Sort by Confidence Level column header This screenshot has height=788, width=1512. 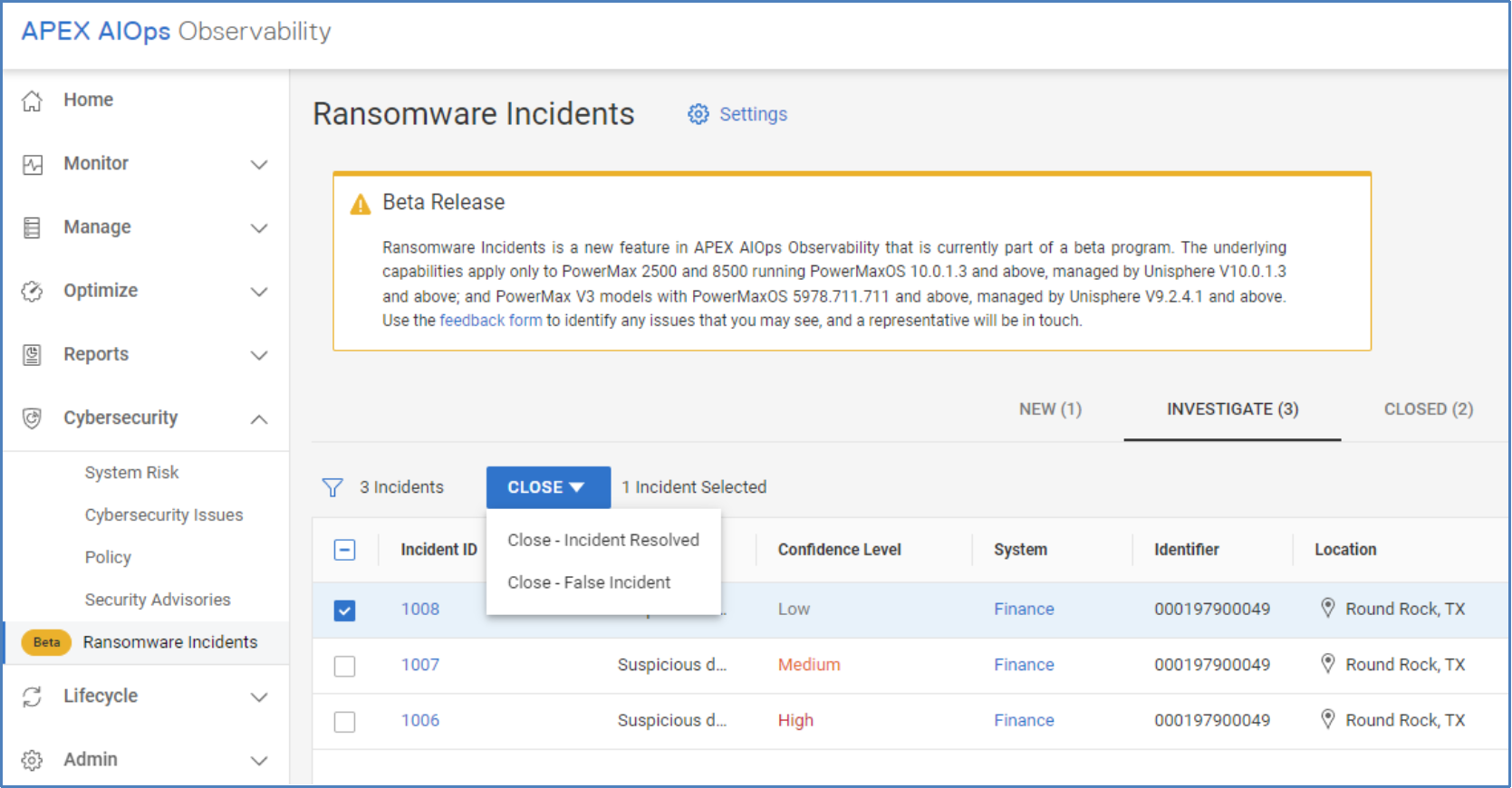pos(839,550)
